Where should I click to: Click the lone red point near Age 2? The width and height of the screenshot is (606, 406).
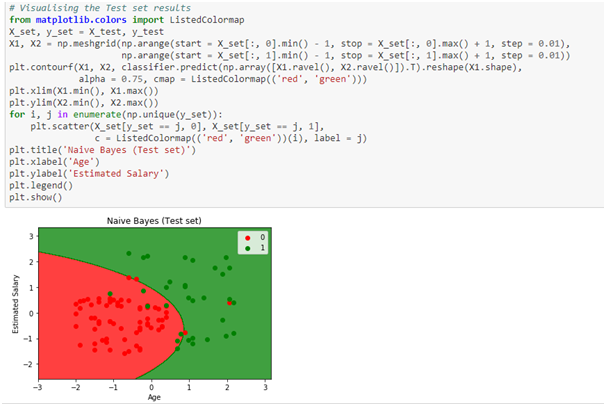coord(230,303)
